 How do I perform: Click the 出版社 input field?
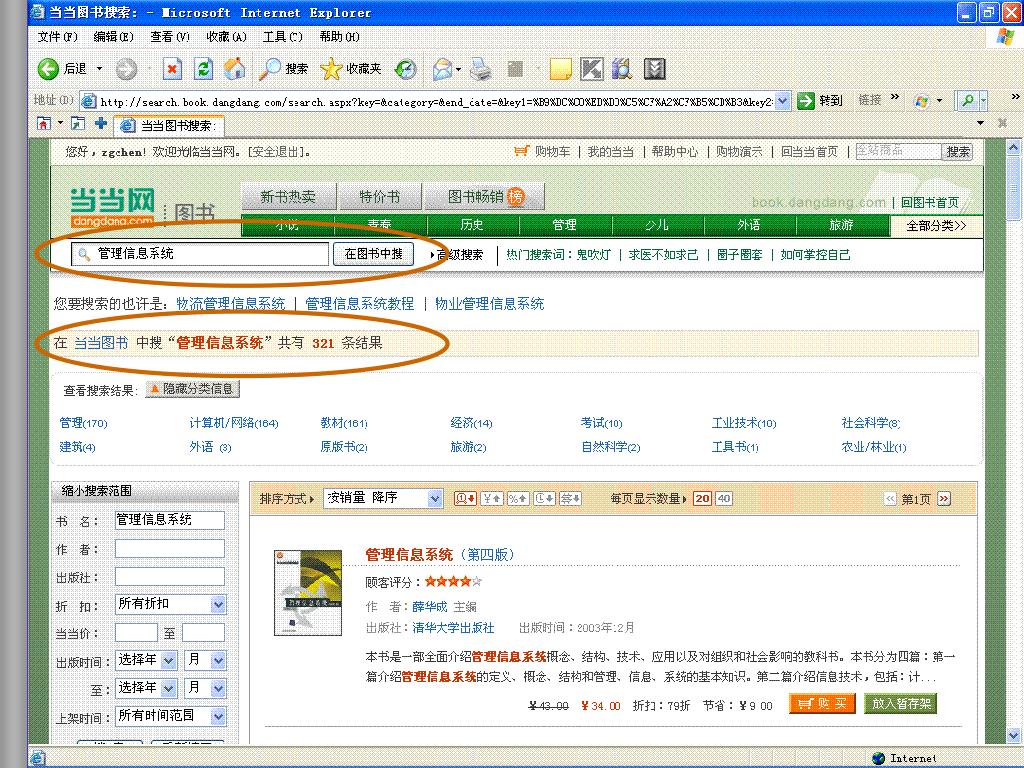coord(170,577)
